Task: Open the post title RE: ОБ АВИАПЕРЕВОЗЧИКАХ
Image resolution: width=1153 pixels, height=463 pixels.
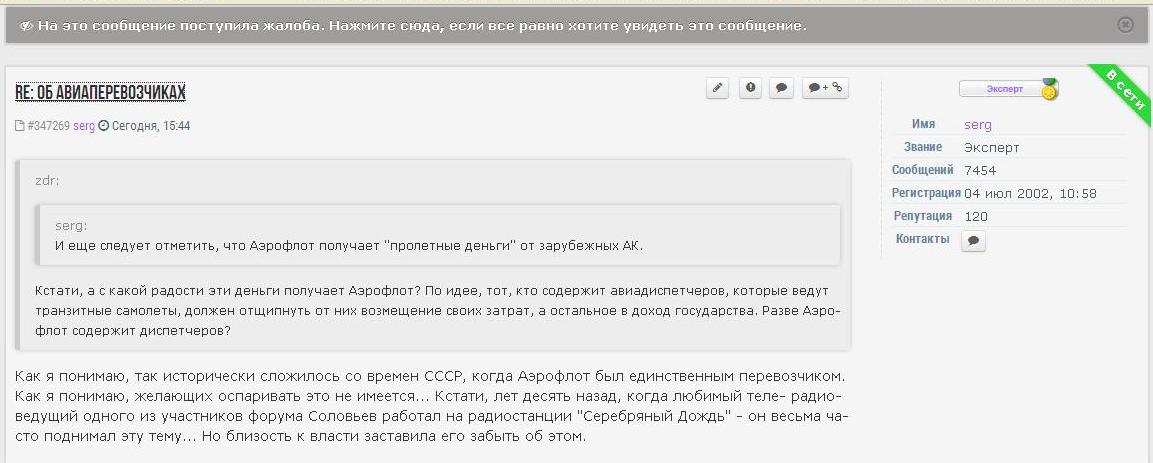Action: [x=100, y=93]
